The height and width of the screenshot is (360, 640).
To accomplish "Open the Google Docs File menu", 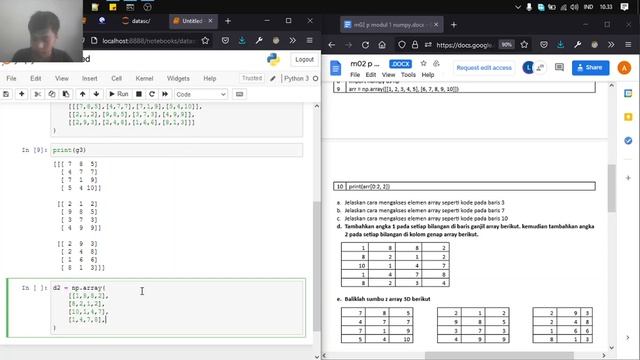I will pyautogui.click(x=355, y=75).
